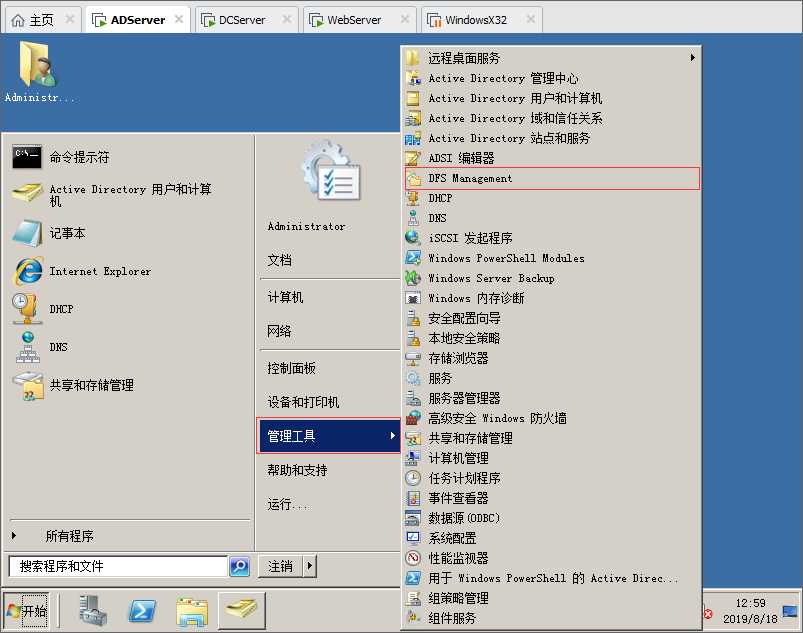Click the 组策略管理 icon

[x=413, y=598]
